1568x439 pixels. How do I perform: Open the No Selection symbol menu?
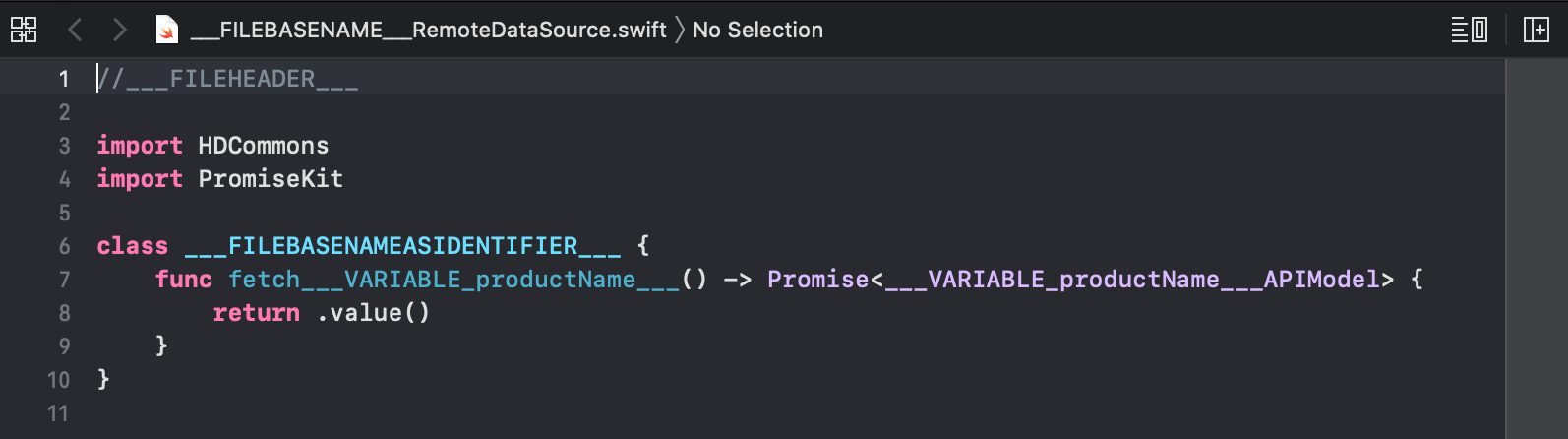point(757,30)
